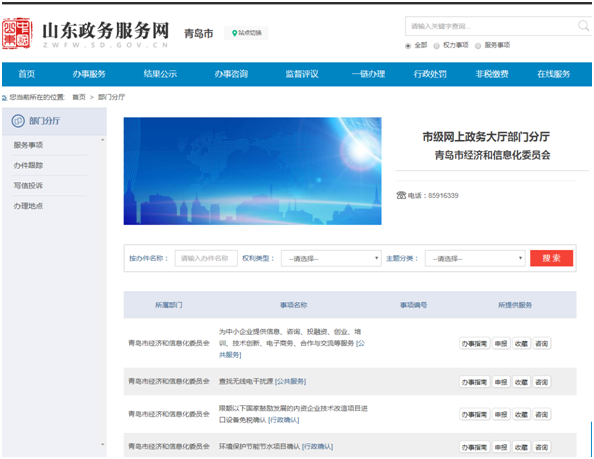This screenshot has height=459, width=594.
Task: Click the 事项编号 column header
Action: tap(414, 305)
